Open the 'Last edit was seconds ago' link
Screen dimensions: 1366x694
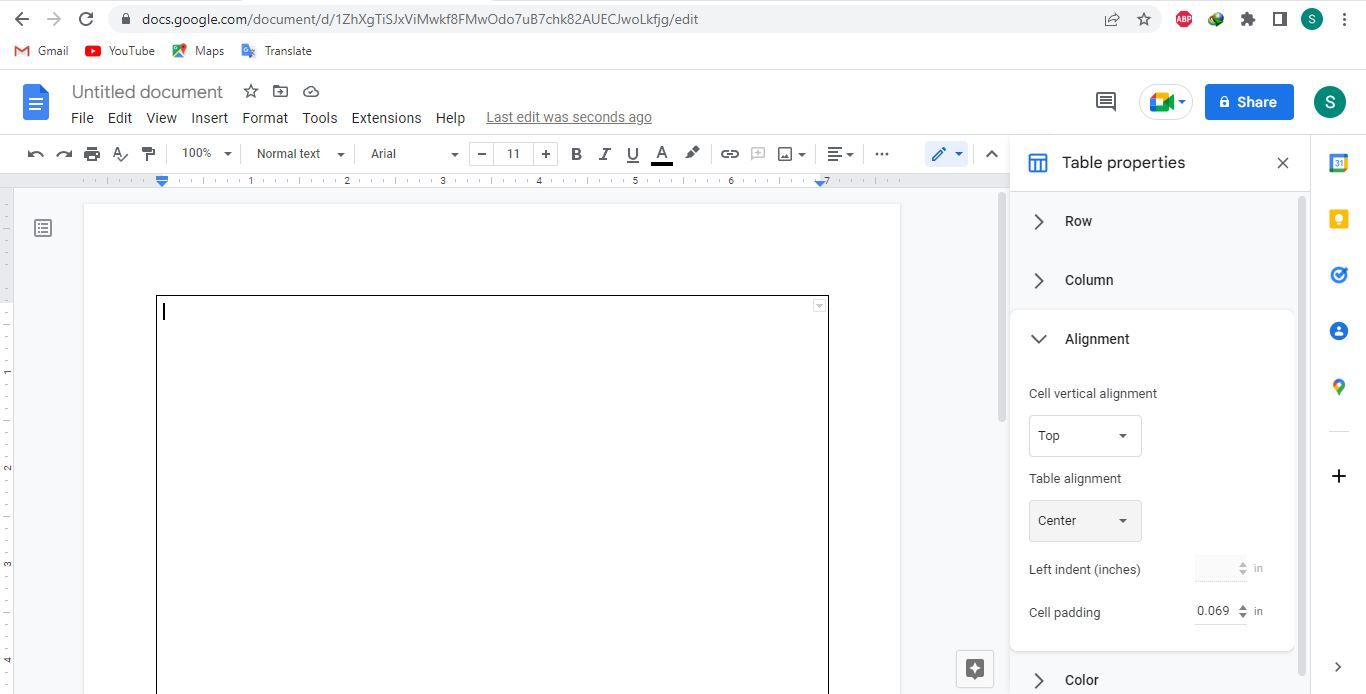(569, 117)
